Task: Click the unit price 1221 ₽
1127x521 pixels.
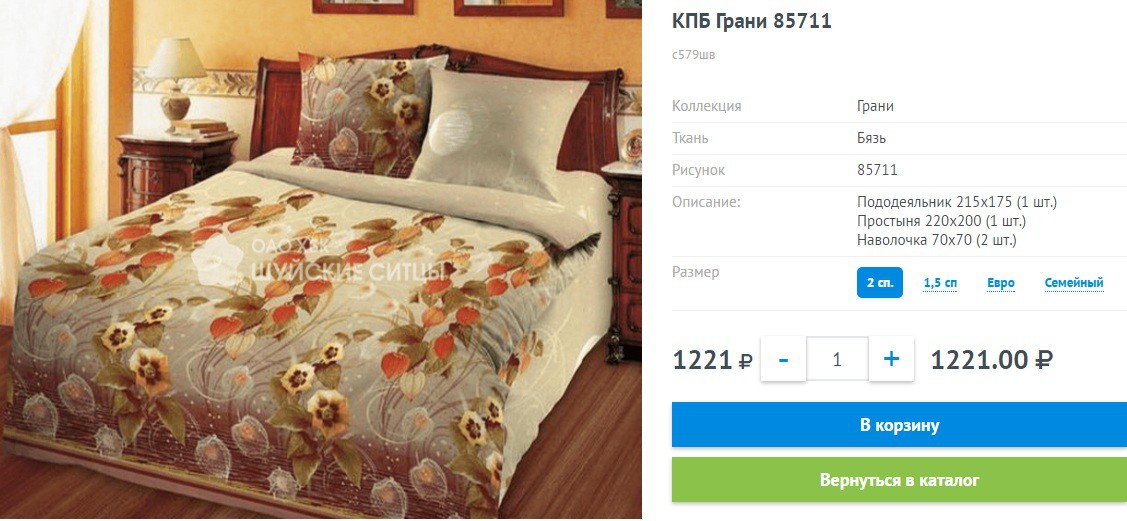Action: (712, 359)
